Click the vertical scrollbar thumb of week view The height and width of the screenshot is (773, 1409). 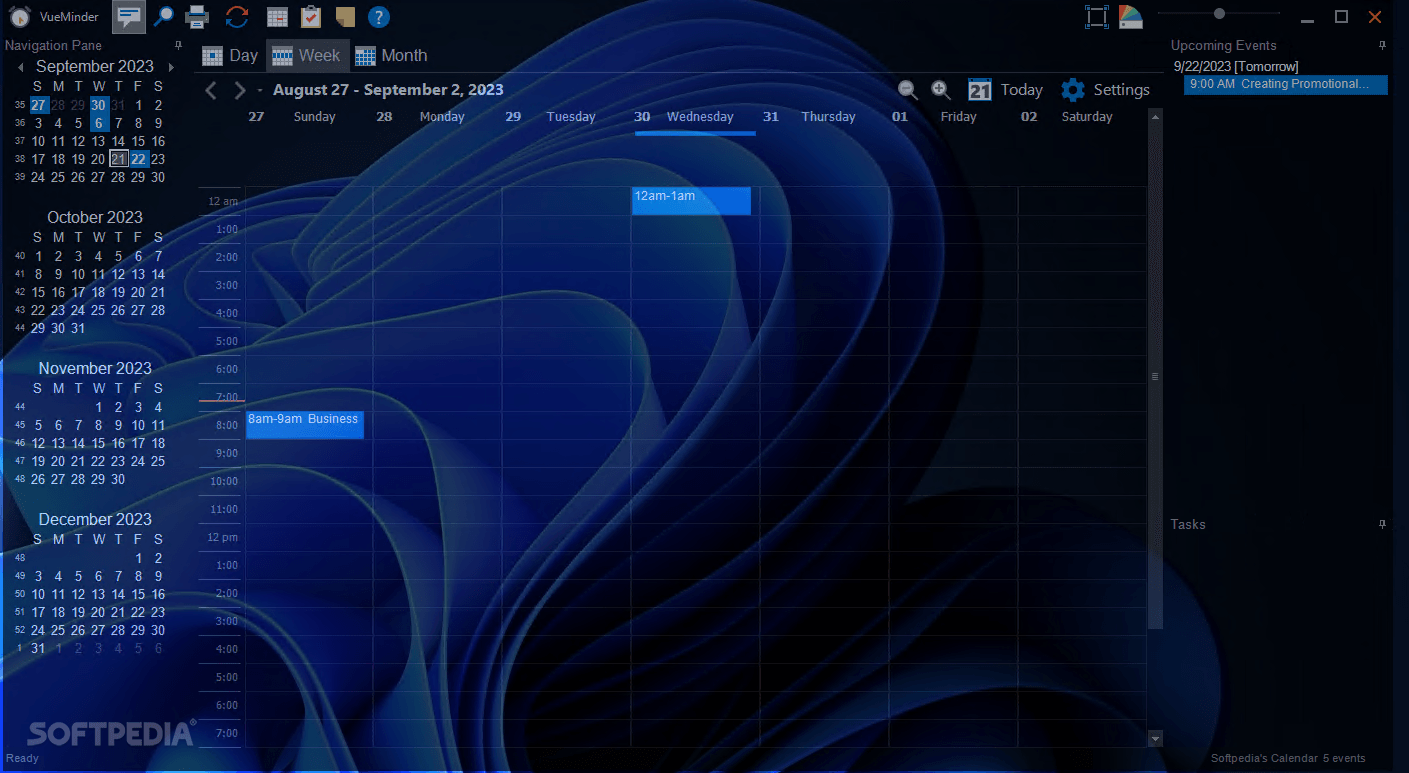(x=1155, y=377)
